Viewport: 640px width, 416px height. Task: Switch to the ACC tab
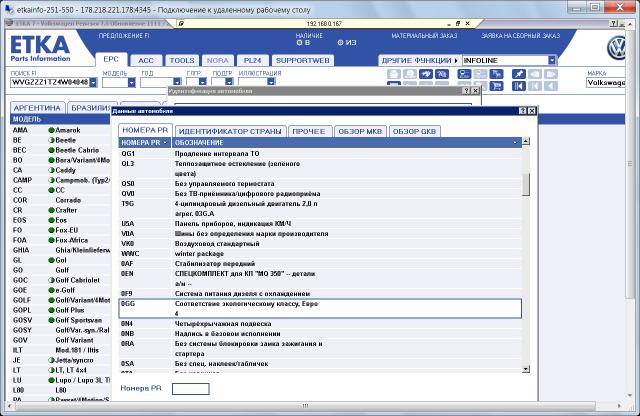coord(146,61)
